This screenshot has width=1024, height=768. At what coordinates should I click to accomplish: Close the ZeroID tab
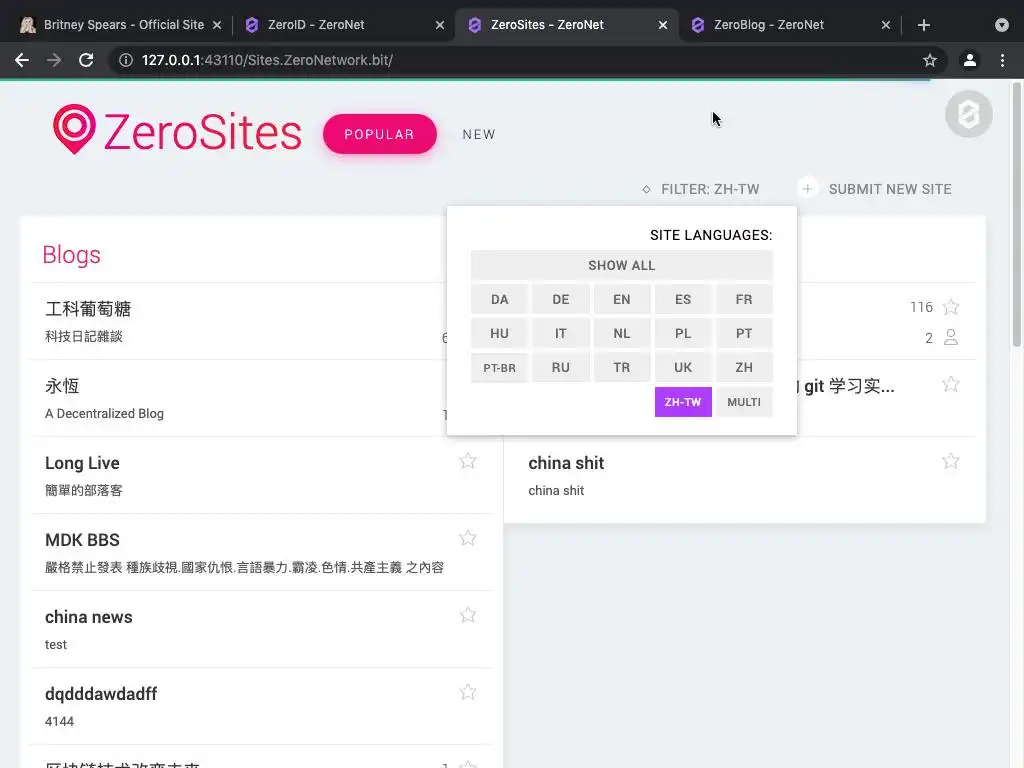tap(440, 25)
